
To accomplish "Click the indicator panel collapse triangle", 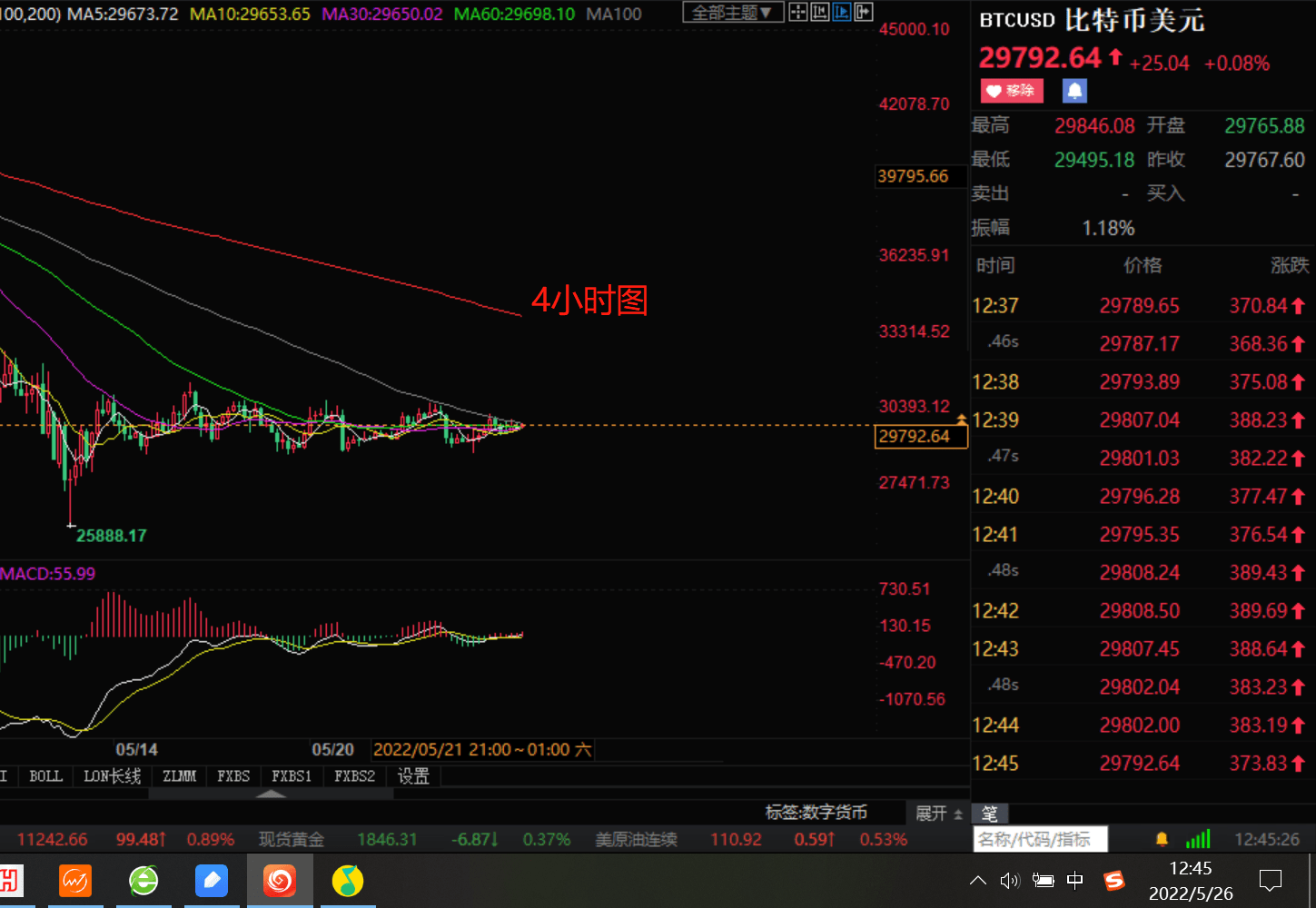I will pyautogui.click(x=271, y=794).
